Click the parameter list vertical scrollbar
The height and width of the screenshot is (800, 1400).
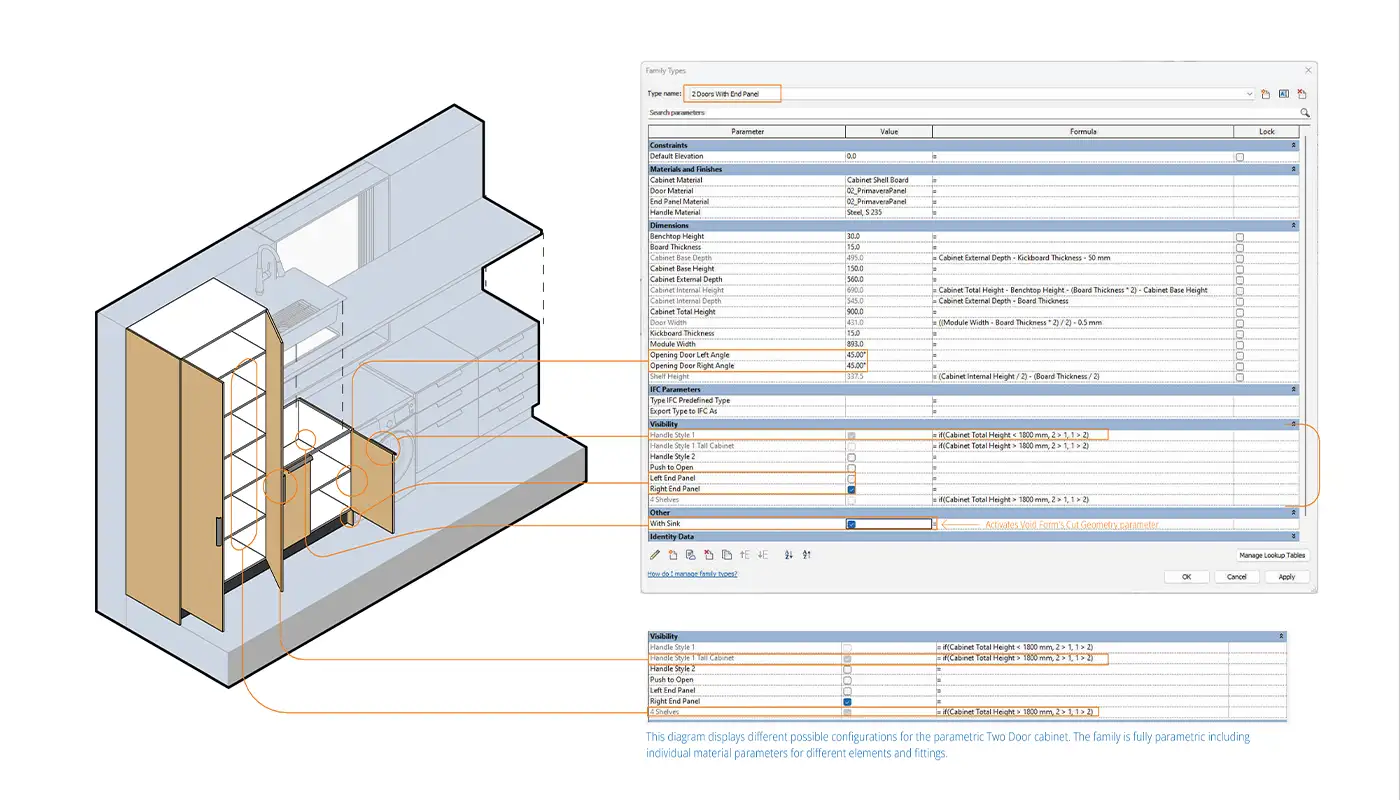[1304, 300]
